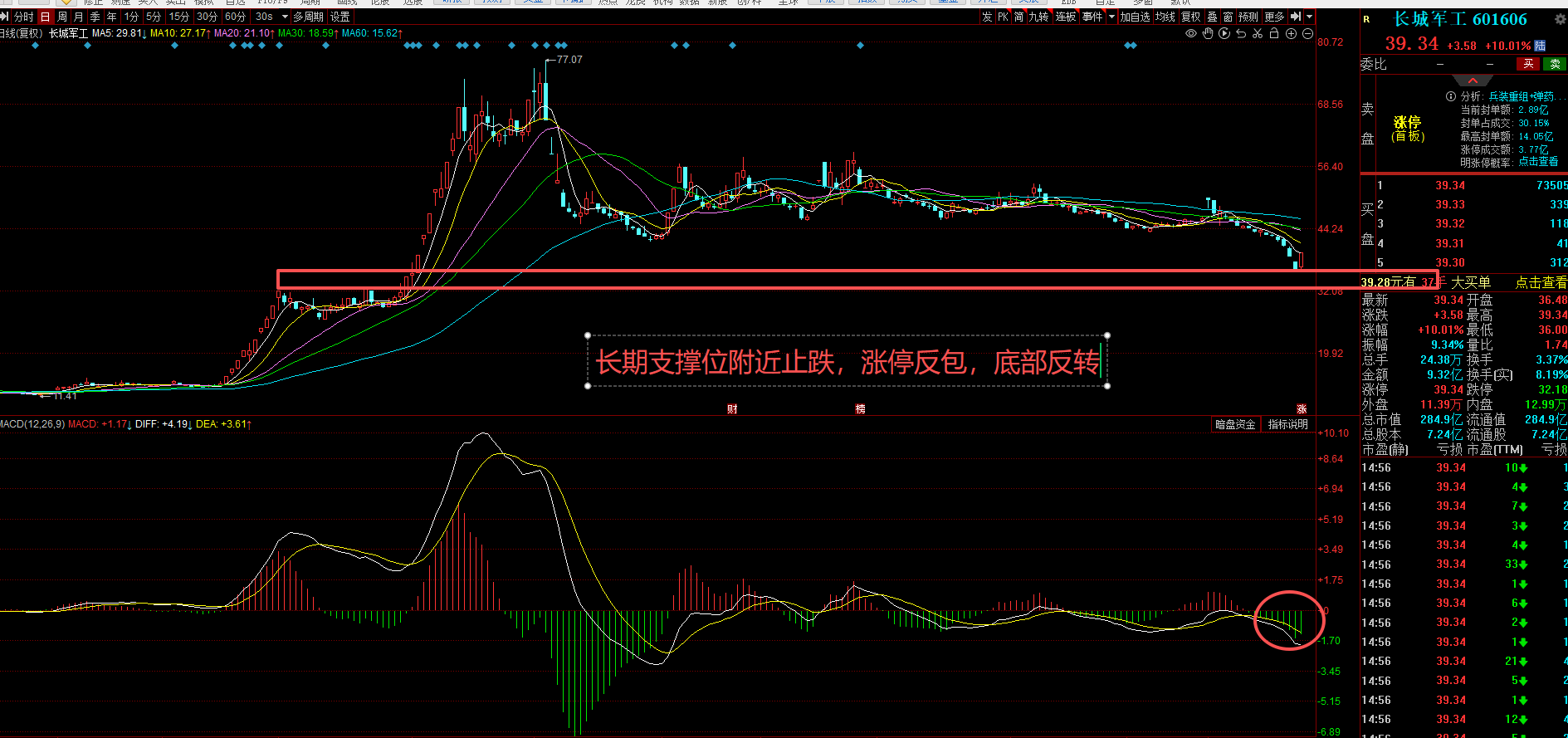Click the 榜 event marker on the chart

(x=861, y=408)
